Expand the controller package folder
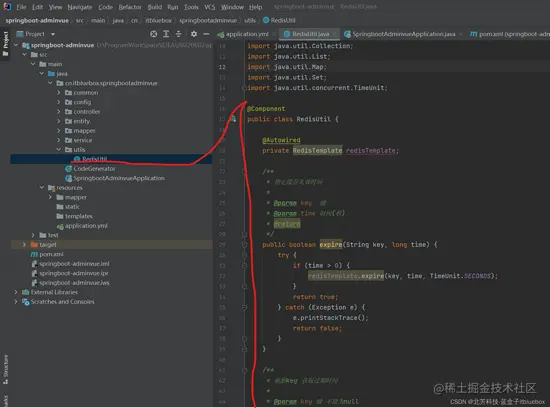The width and height of the screenshot is (550, 408). coord(59,112)
